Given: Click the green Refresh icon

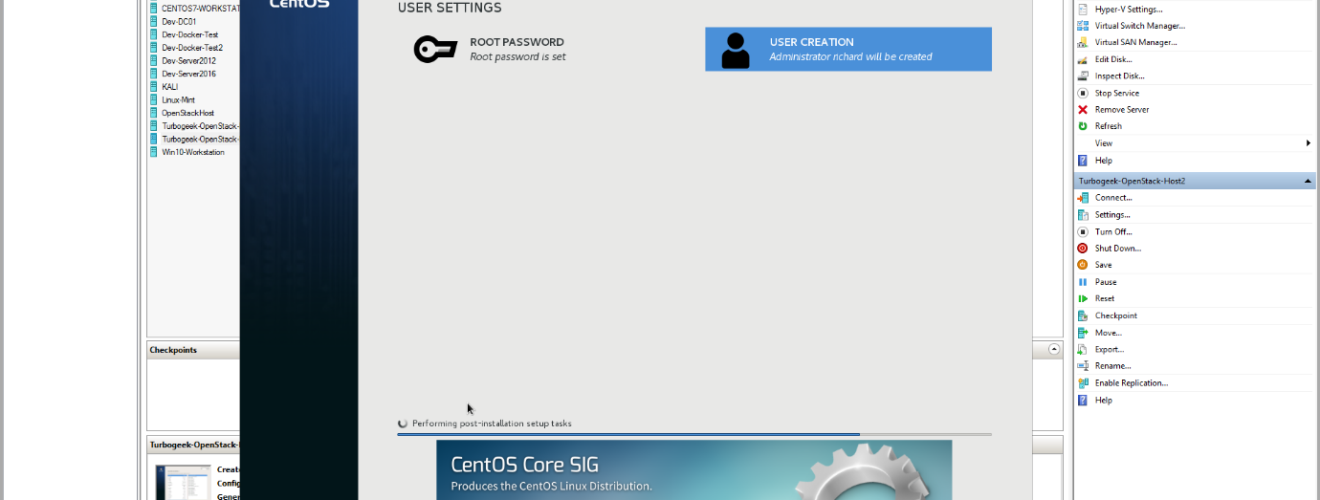Looking at the screenshot, I should (1082, 127).
